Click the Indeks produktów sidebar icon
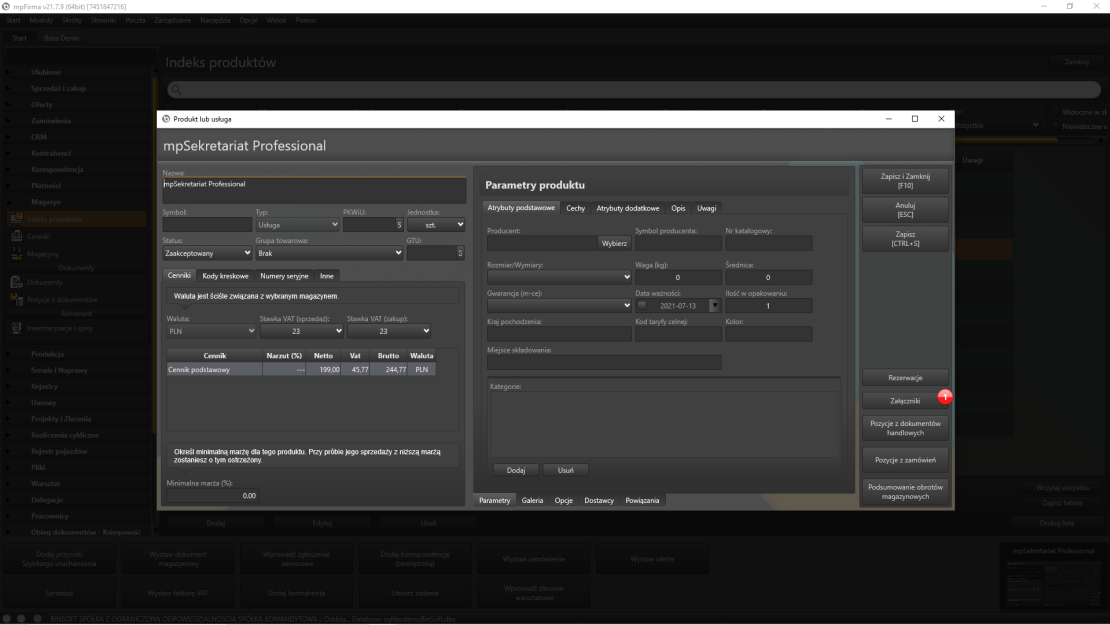Image resolution: width=1110 pixels, height=625 pixels. tap(16, 219)
